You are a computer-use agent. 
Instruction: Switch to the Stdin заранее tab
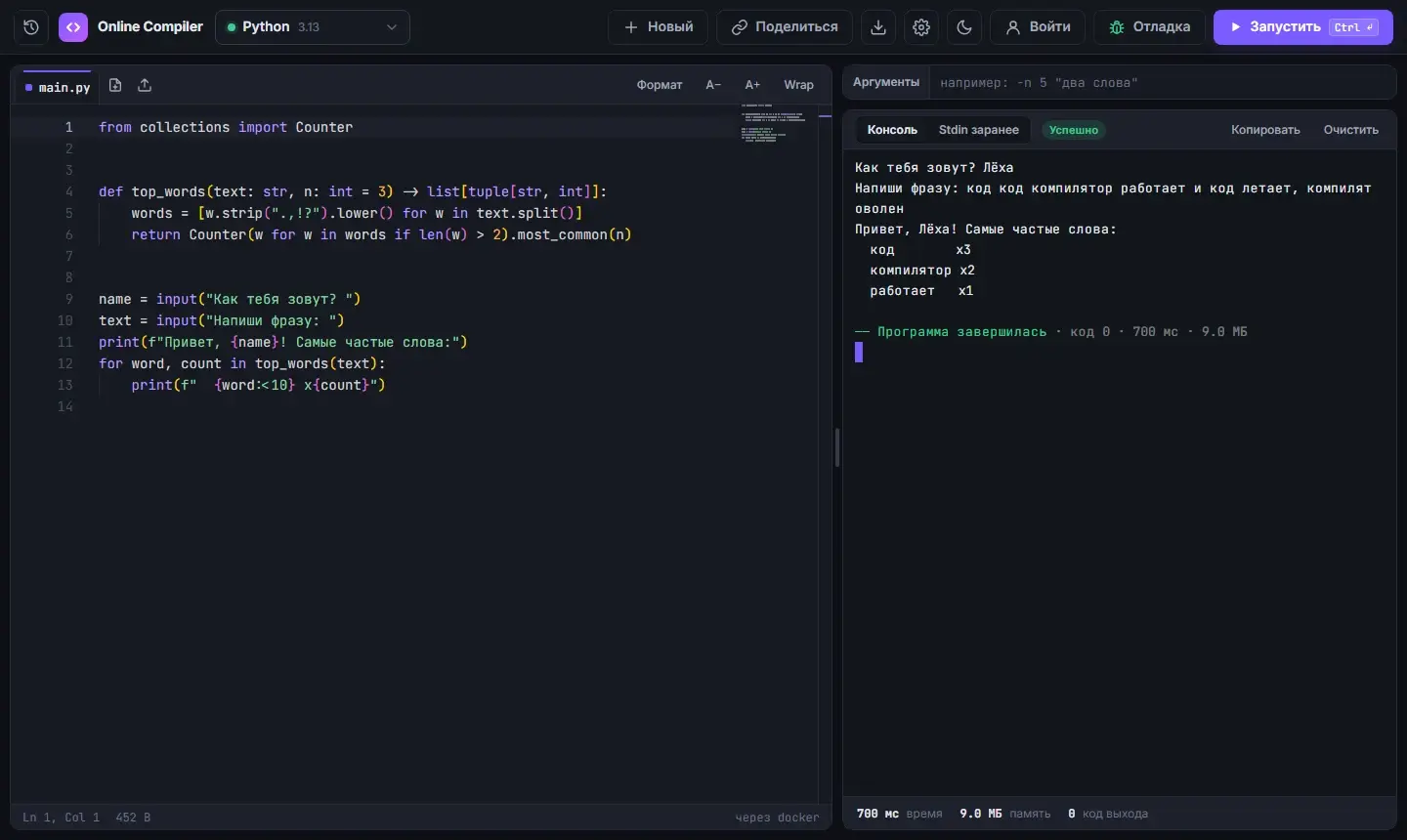point(979,130)
